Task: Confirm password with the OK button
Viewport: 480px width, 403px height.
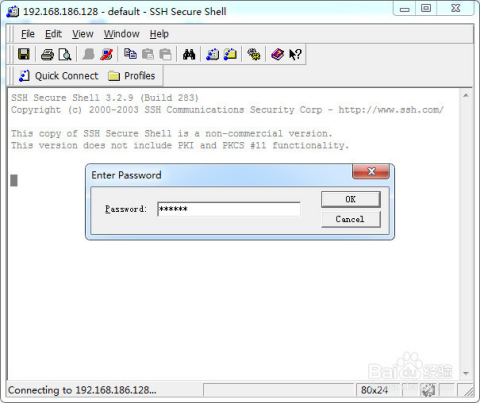Action: click(x=351, y=199)
